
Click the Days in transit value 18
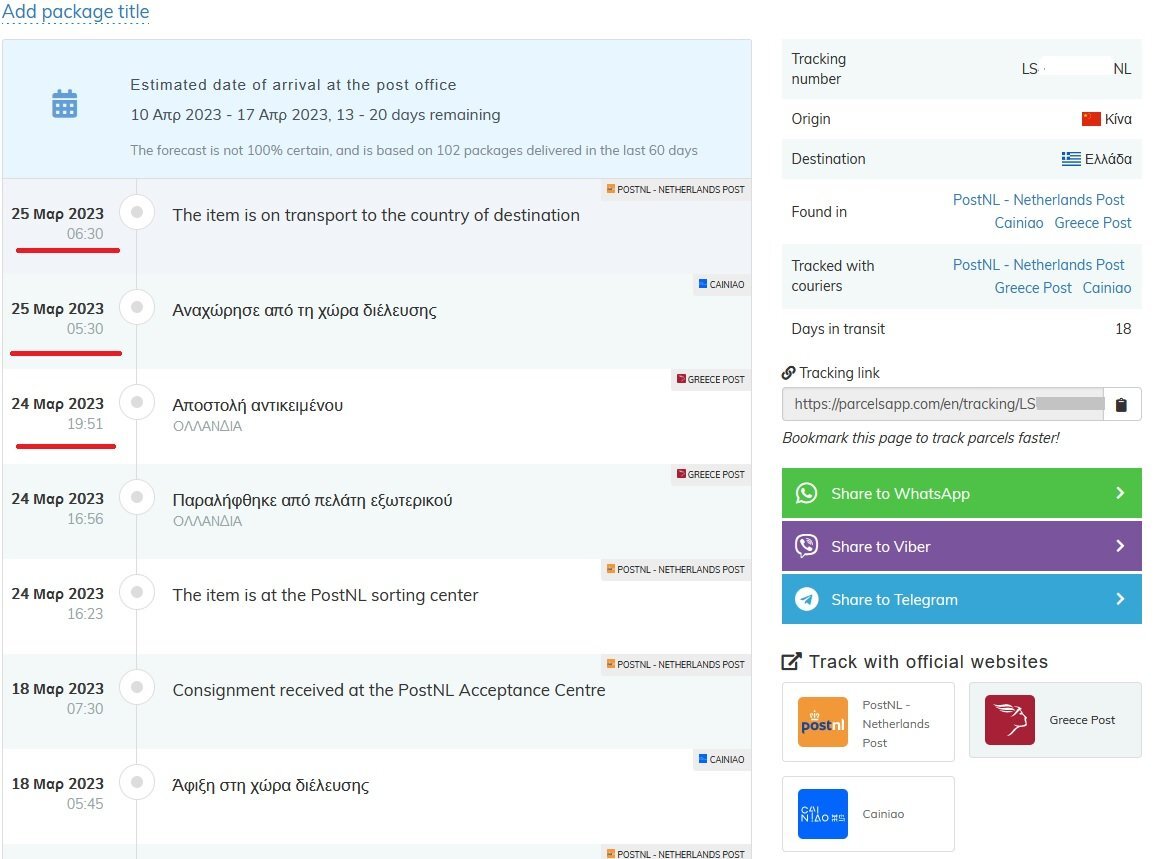(x=1123, y=329)
